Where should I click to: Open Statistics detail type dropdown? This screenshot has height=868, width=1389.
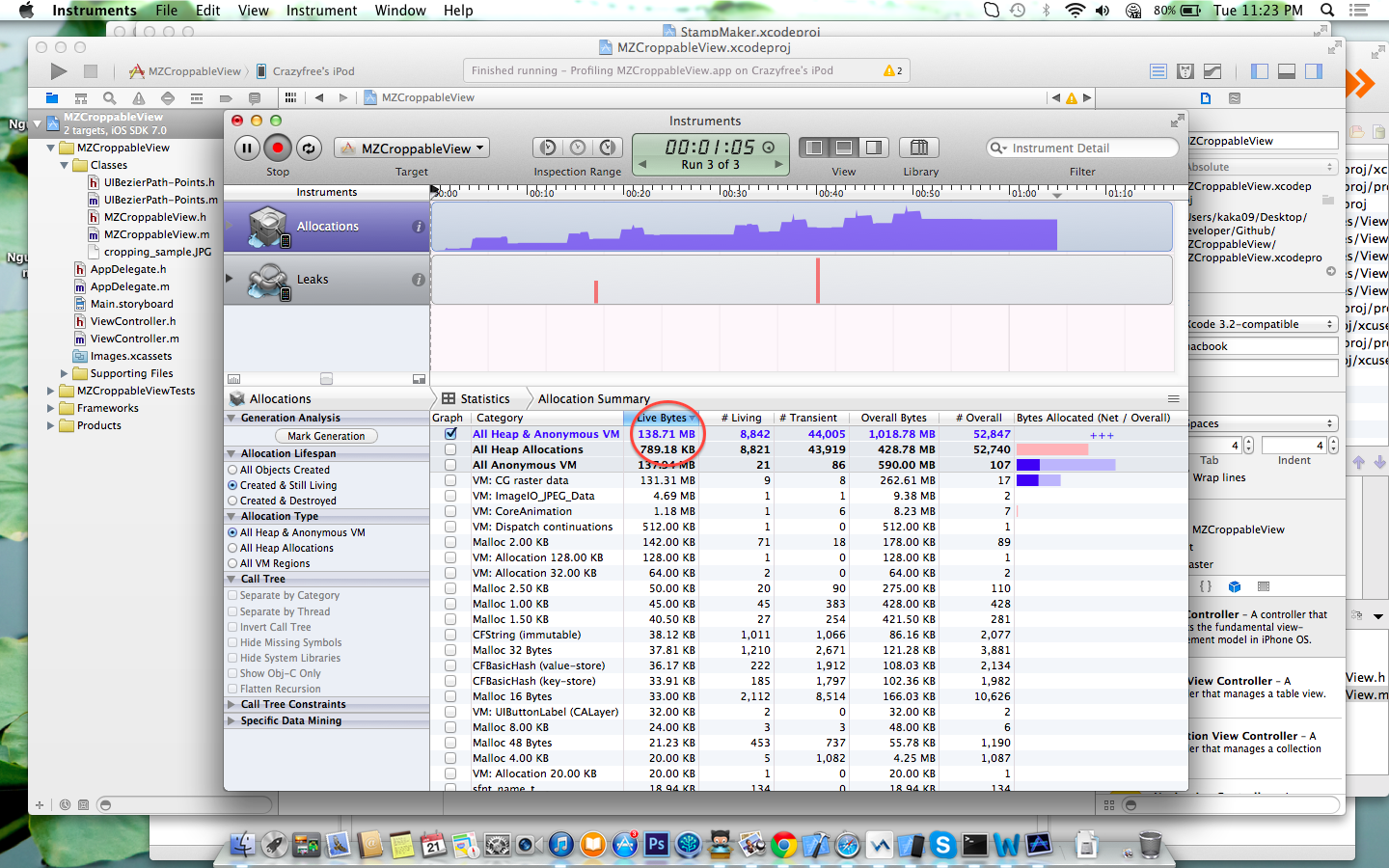[476, 398]
